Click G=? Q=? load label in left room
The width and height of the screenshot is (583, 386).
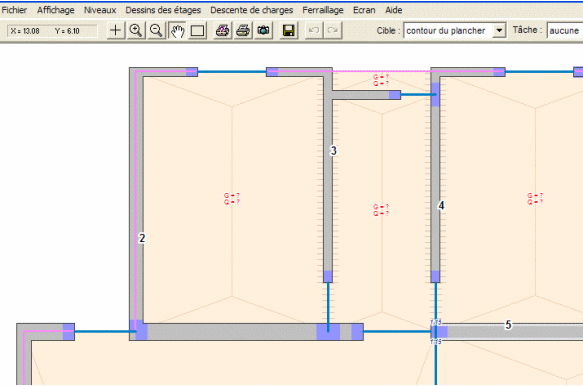(232, 199)
